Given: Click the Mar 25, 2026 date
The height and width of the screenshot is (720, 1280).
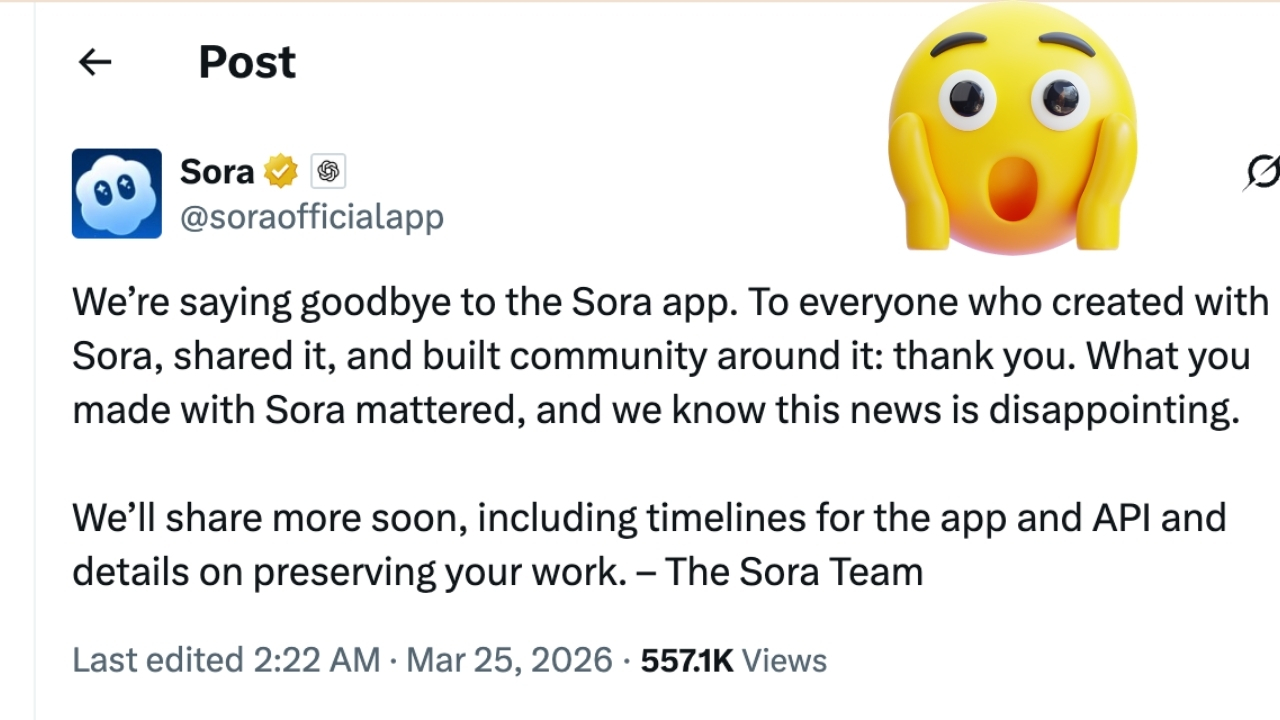Looking at the screenshot, I should click(509, 660).
